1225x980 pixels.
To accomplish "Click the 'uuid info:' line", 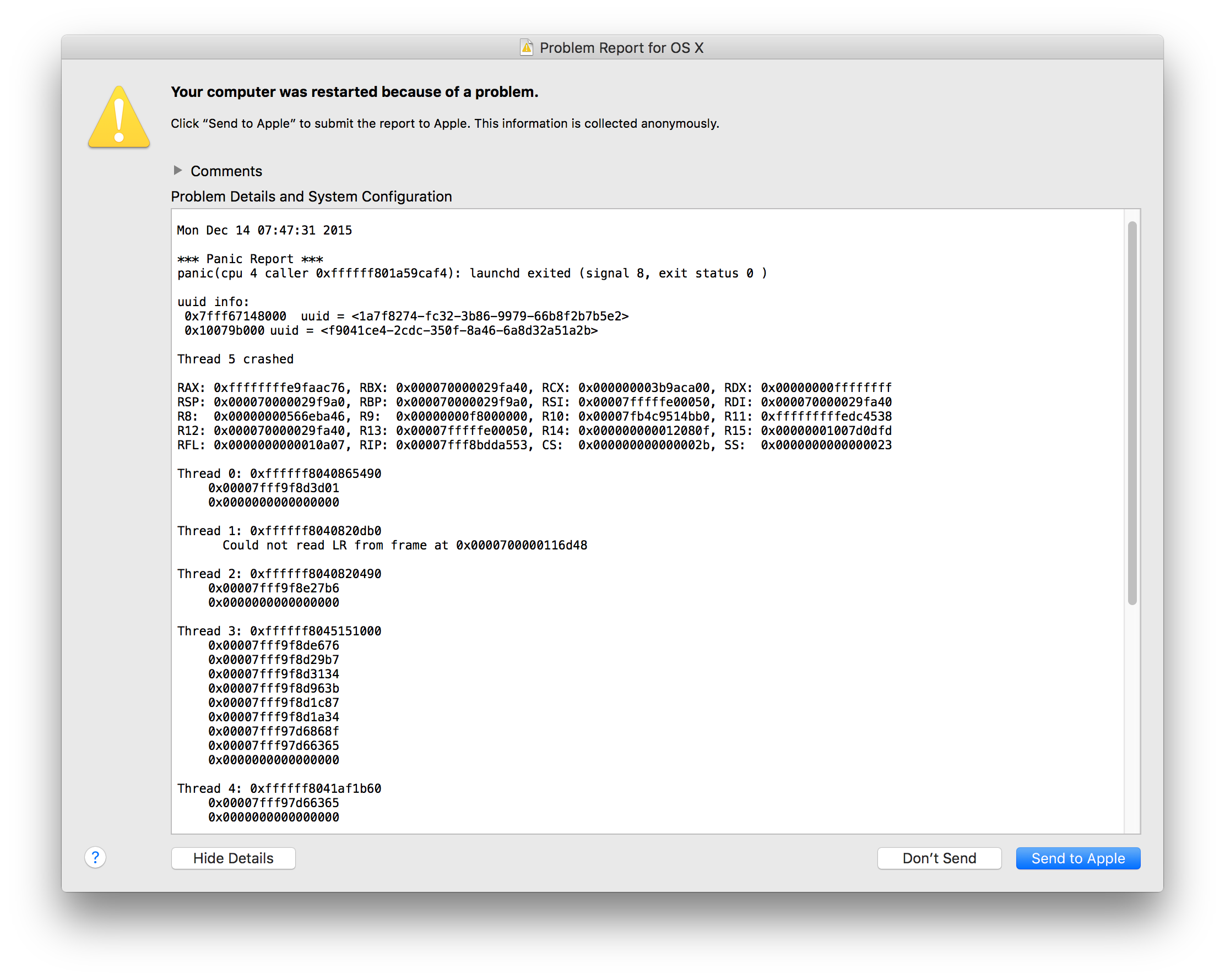I will 213,302.
